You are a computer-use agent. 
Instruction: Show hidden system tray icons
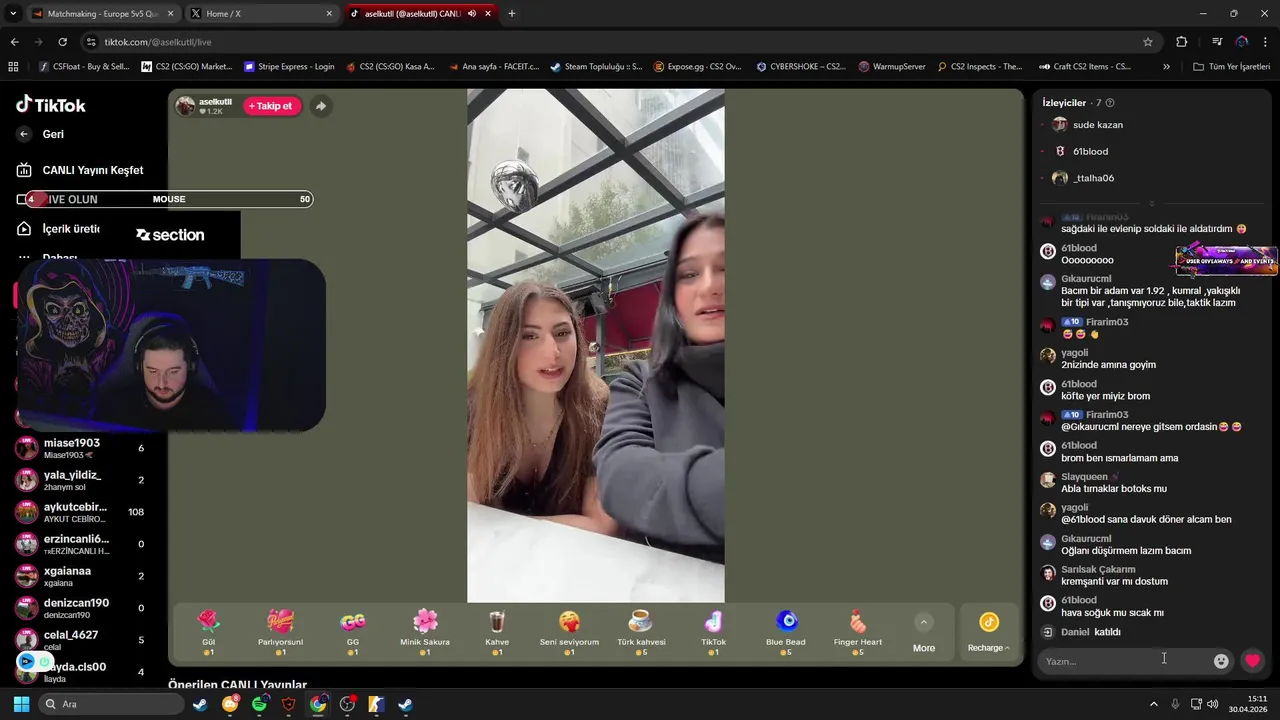tap(1153, 704)
